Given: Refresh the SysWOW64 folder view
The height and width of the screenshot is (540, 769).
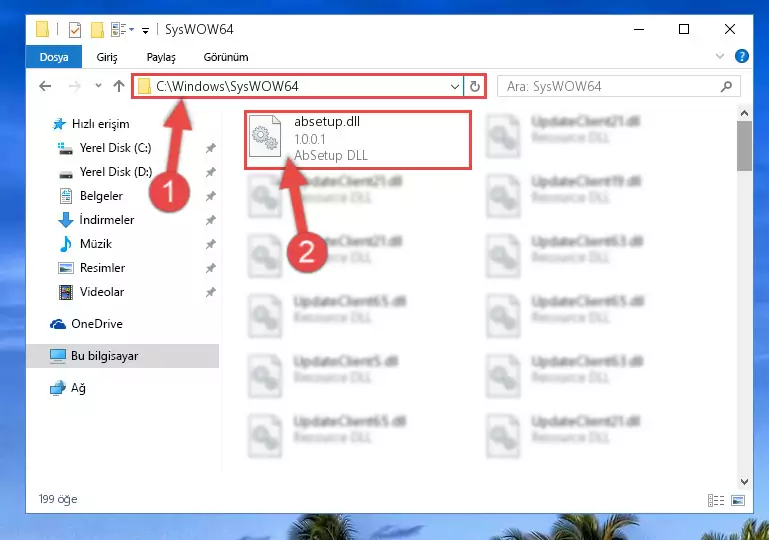Looking at the screenshot, I should point(474,87).
